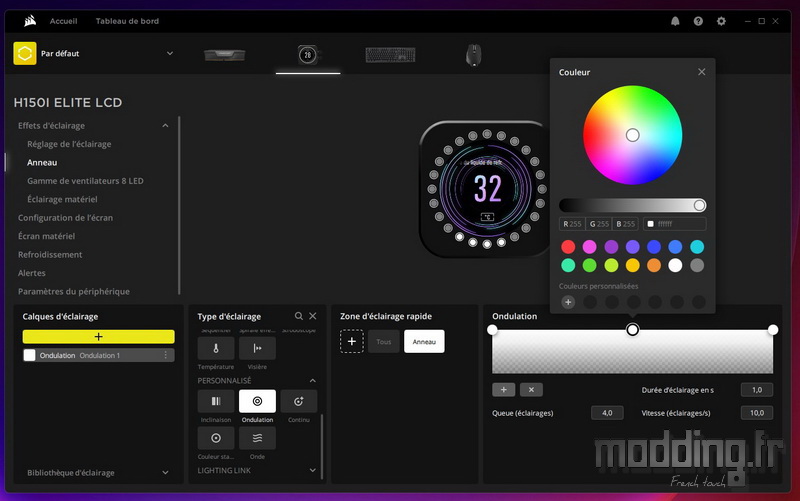Screen dimensions: 800x501
Task: Pick the cyan preset color swatch
Action: point(697,247)
